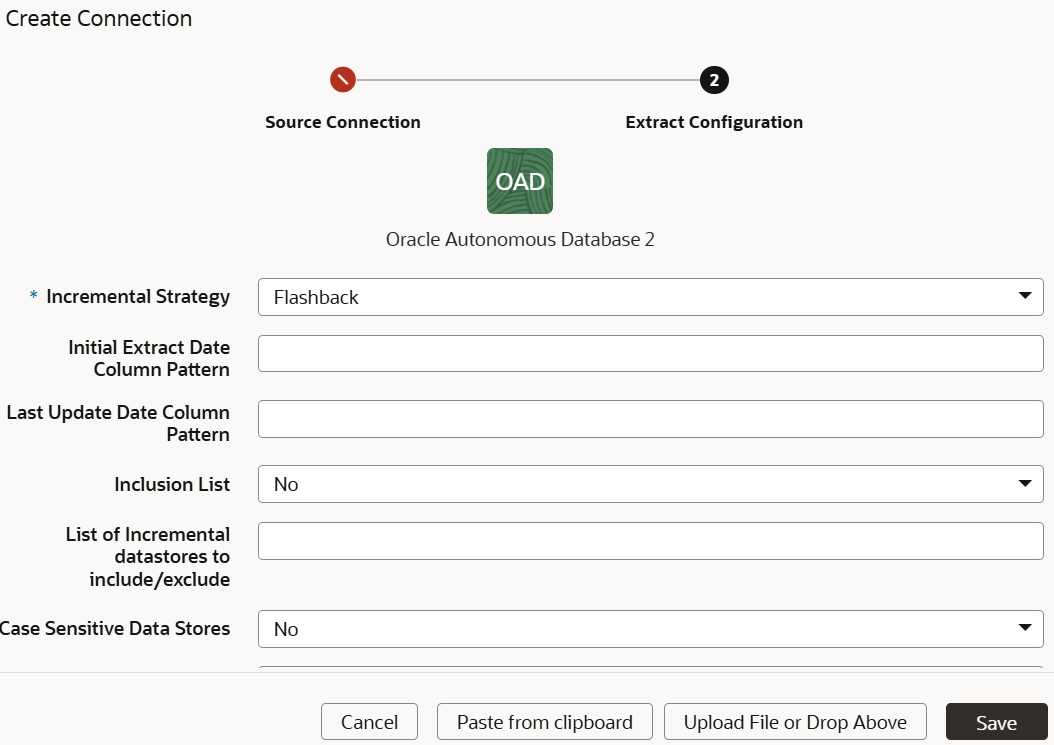Select Flashback in the Incremental Strategy field
The height and width of the screenshot is (745, 1054).
[650, 296]
